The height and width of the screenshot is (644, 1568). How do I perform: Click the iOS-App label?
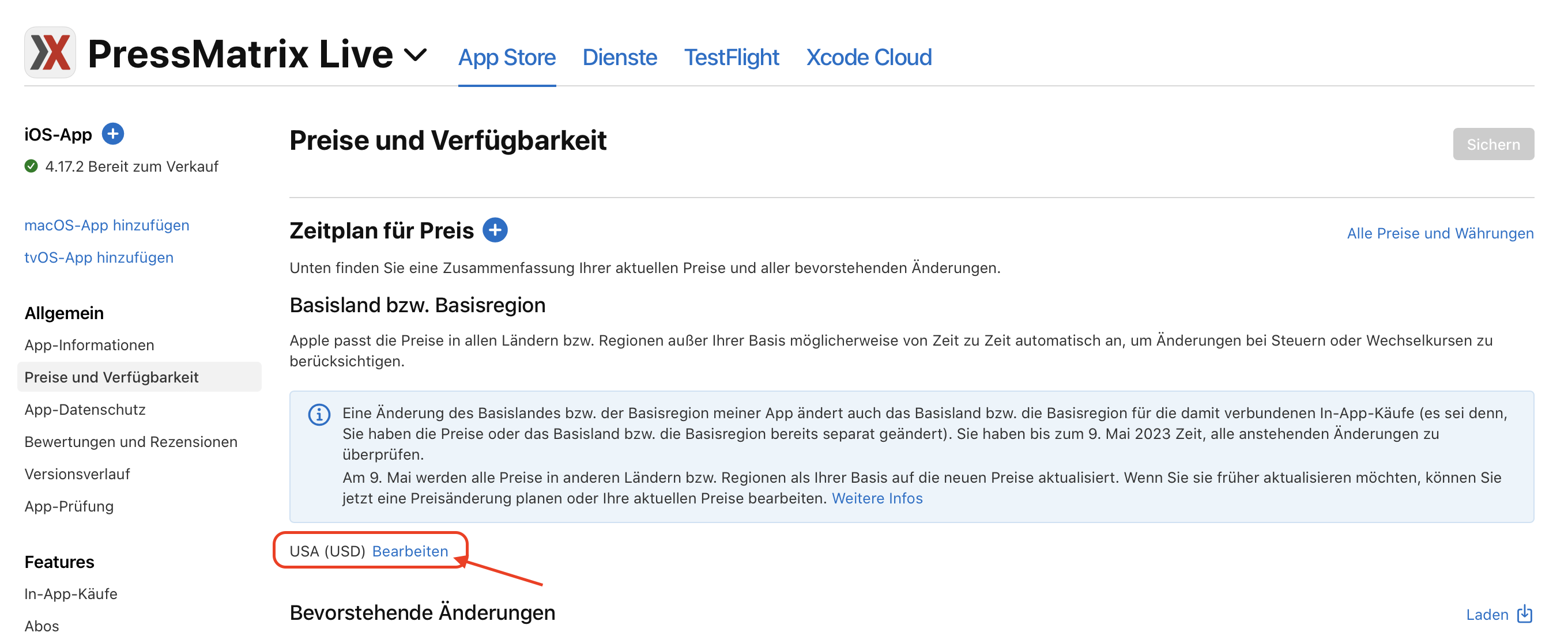click(x=58, y=134)
